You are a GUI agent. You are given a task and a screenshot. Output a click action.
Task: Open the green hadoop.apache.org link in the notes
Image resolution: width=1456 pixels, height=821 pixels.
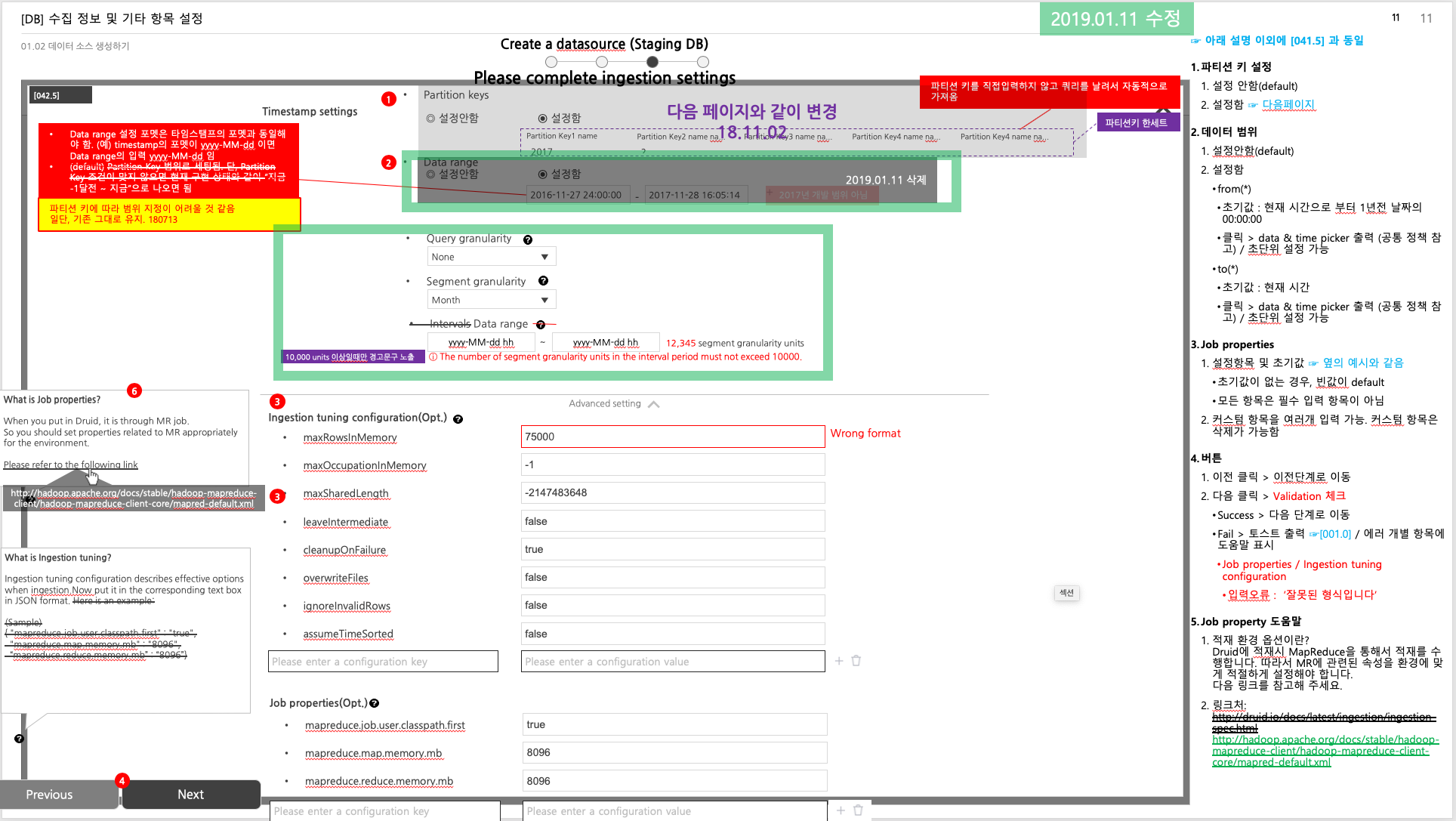click(1325, 751)
